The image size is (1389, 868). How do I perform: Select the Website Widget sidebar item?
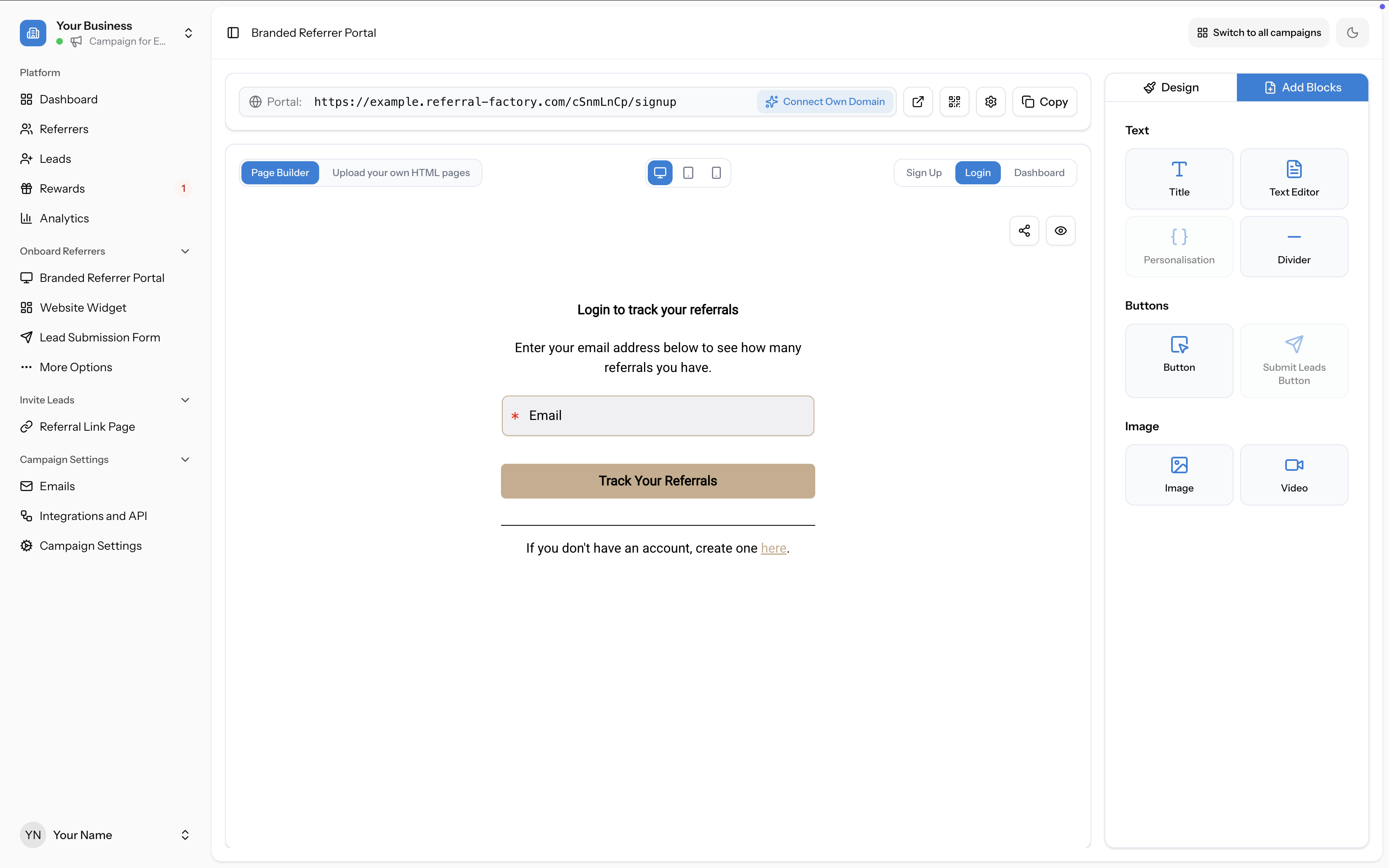[83, 308]
